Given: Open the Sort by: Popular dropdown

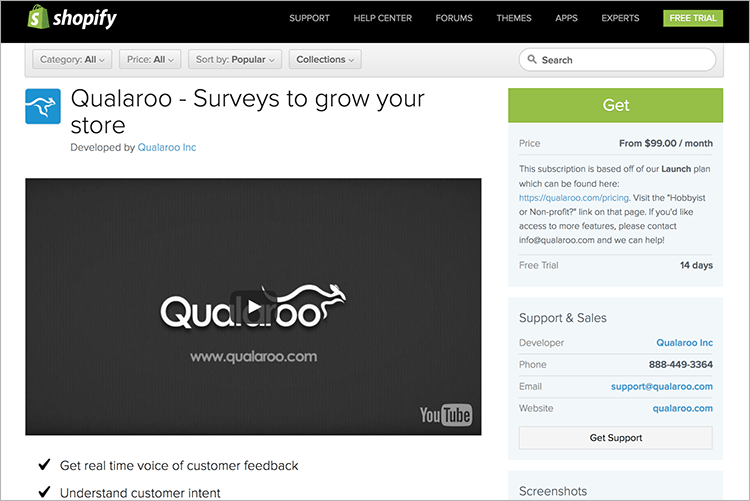Looking at the screenshot, I should (x=235, y=59).
